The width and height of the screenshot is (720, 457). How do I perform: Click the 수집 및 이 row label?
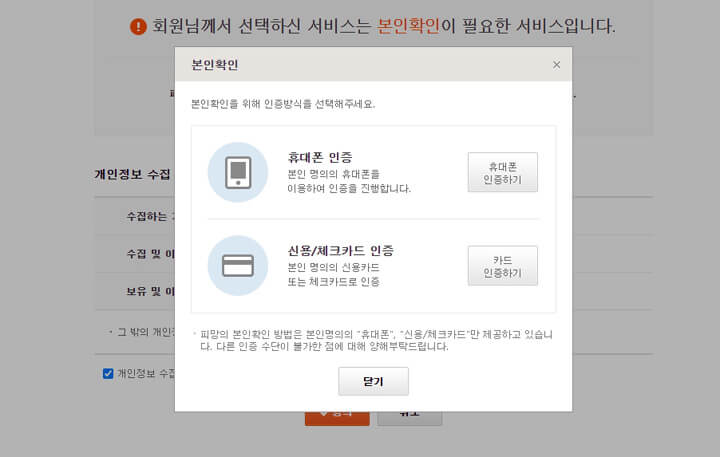[151, 254]
